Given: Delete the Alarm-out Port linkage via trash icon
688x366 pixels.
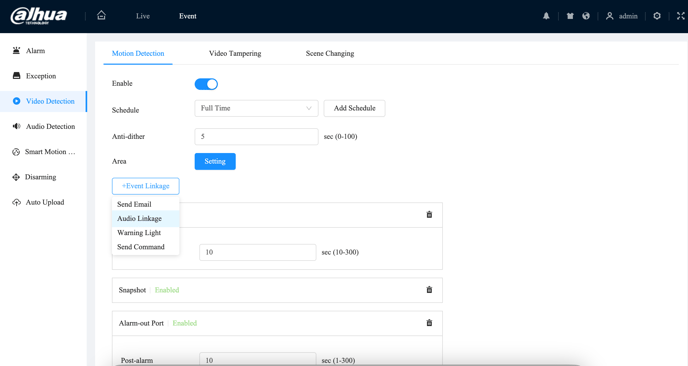Looking at the screenshot, I should 429,323.
